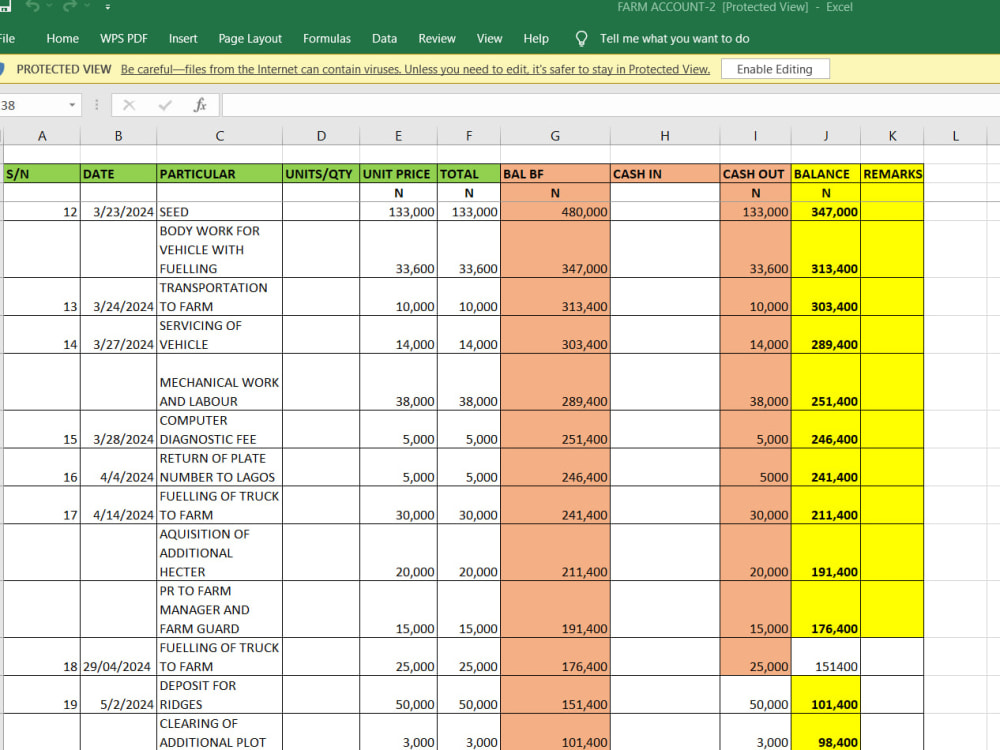Click into the formula bar input field
Screen dimensions: 1000x750
click(610, 105)
